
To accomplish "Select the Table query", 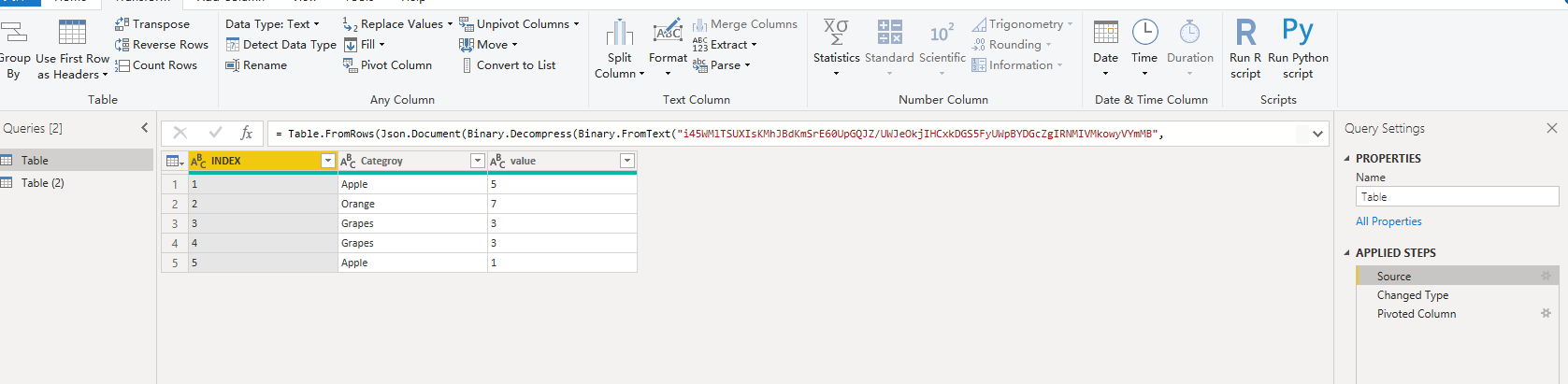I will pos(77,161).
